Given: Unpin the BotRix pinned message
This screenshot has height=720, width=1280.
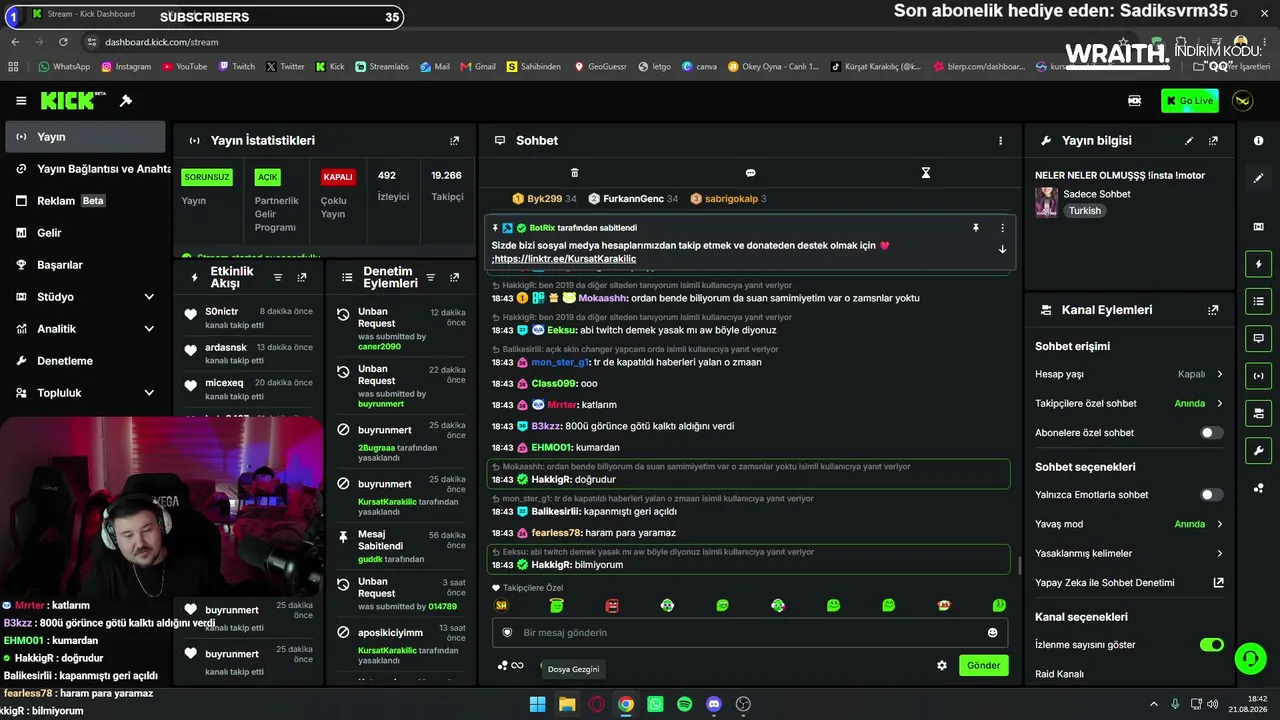Looking at the screenshot, I should click(976, 228).
